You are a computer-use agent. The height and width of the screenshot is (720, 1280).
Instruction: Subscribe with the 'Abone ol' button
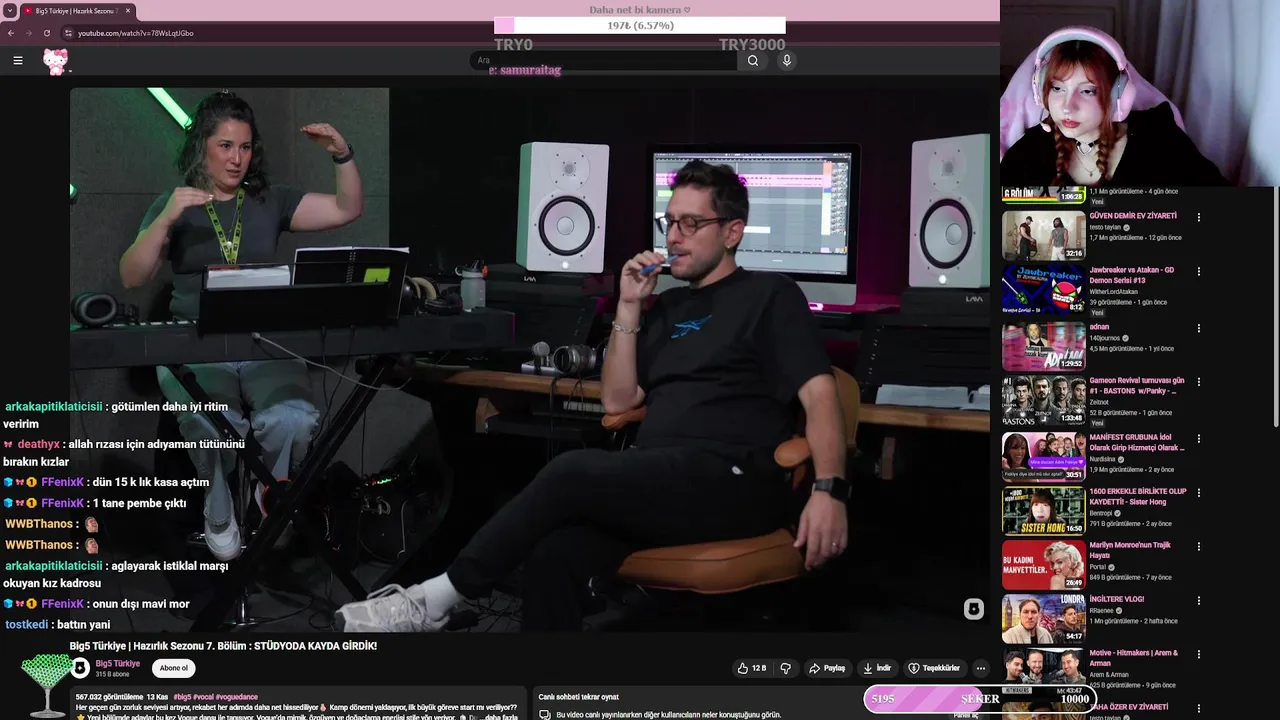tap(174, 668)
